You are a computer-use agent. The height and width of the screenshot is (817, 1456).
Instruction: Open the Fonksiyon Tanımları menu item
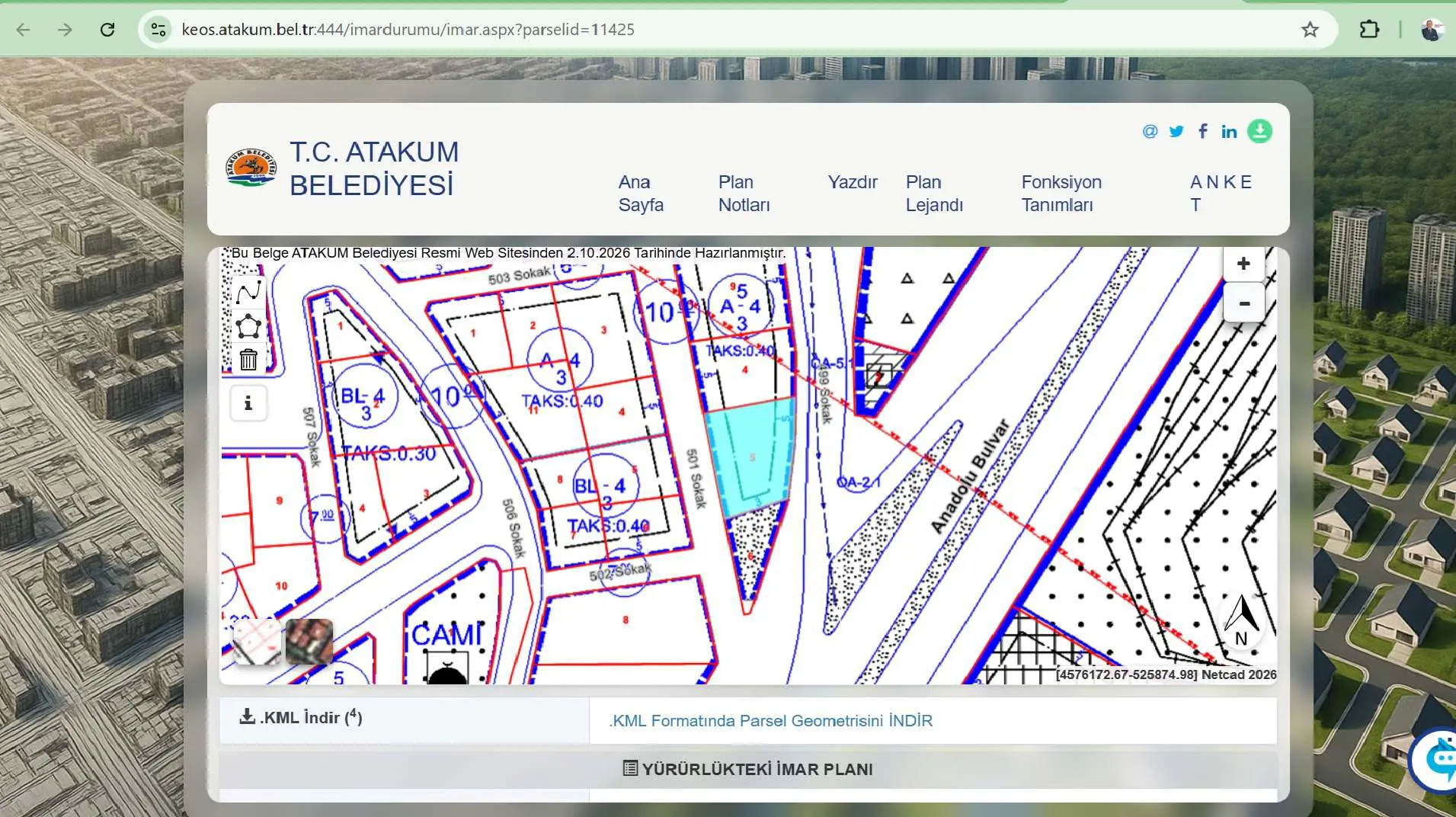[x=1061, y=194]
